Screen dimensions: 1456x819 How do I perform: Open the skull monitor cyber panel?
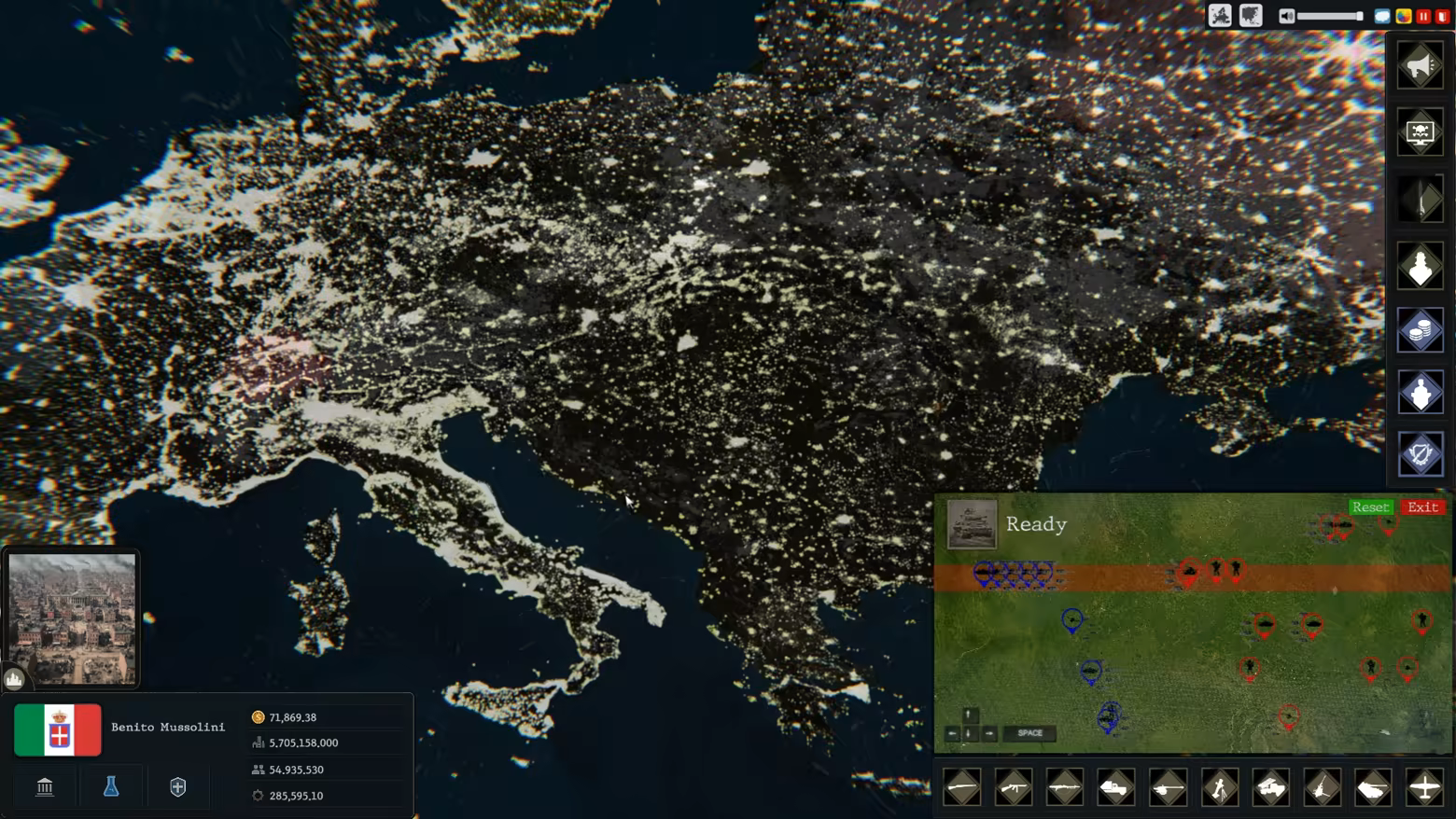click(x=1420, y=132)
